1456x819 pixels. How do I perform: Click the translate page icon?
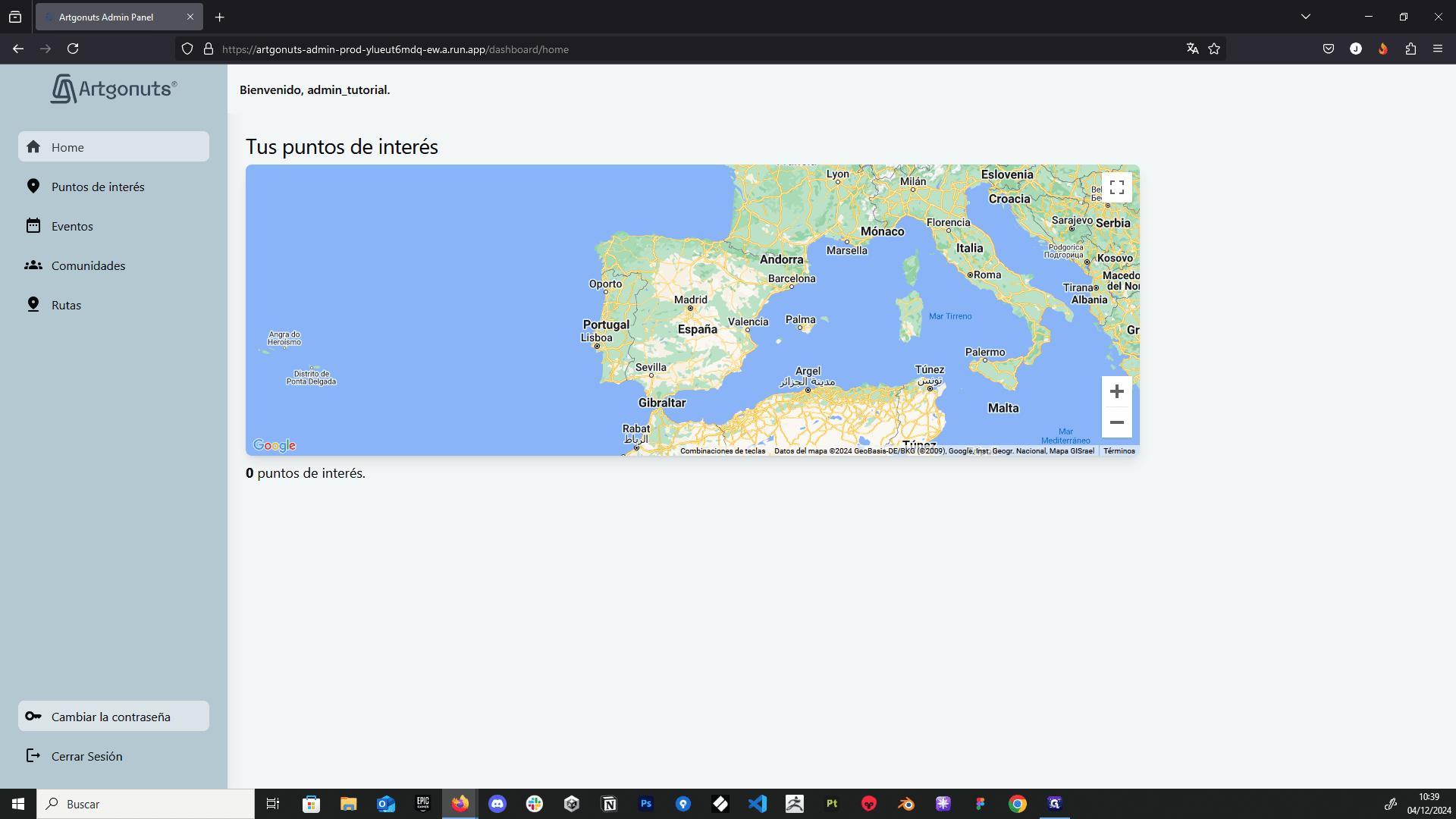pyautogui.click(x=1193, y=49)
